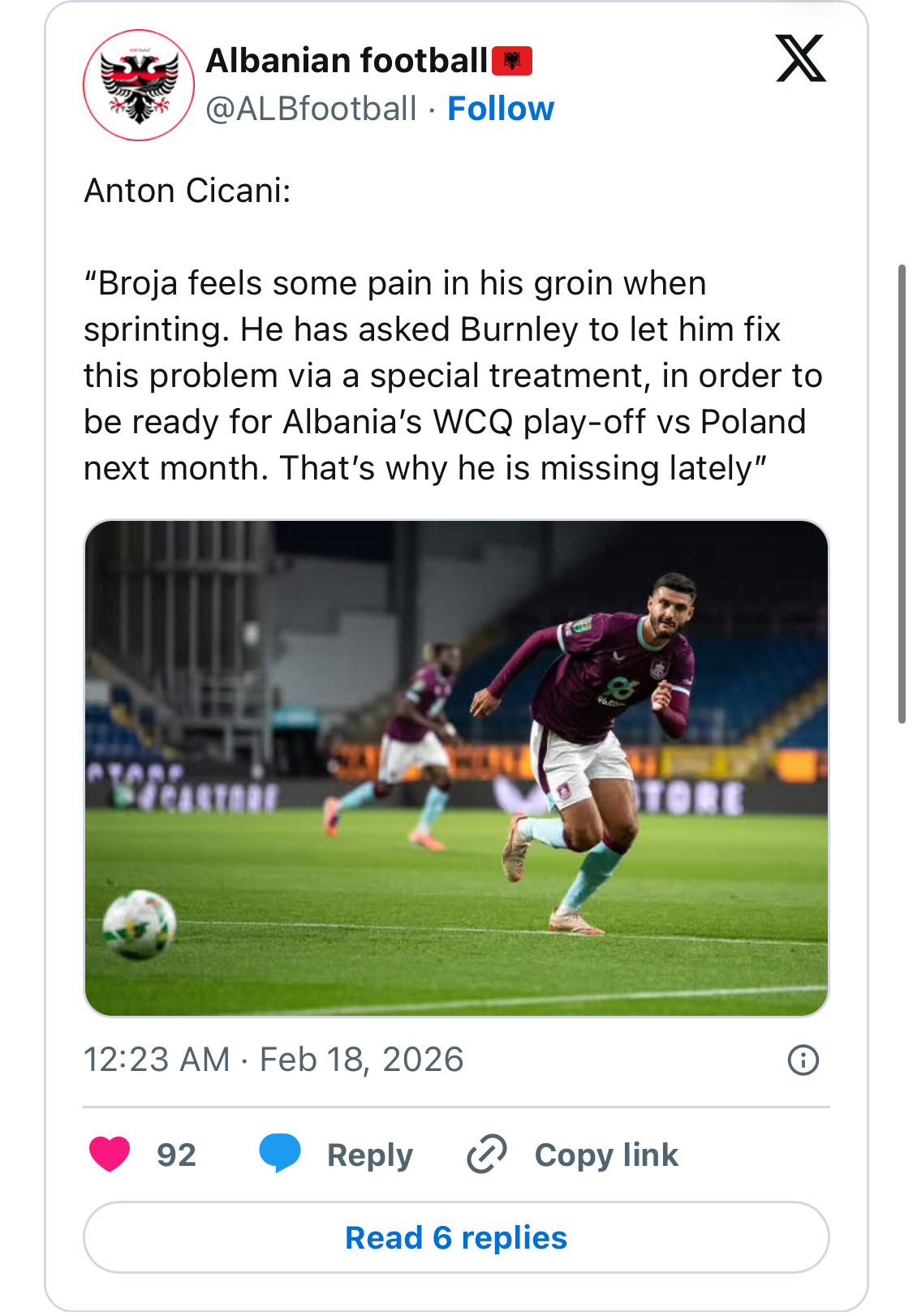Open the tweet info circle icon
The height and width of the screenshot is (1316, 913).
[x=803, y=1060]
